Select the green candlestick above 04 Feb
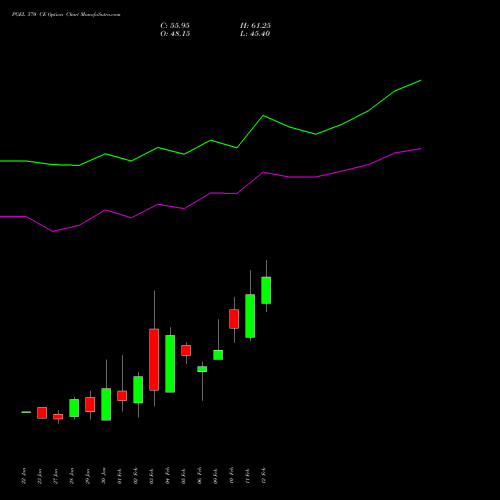The image size is (500, 500). 170,364
